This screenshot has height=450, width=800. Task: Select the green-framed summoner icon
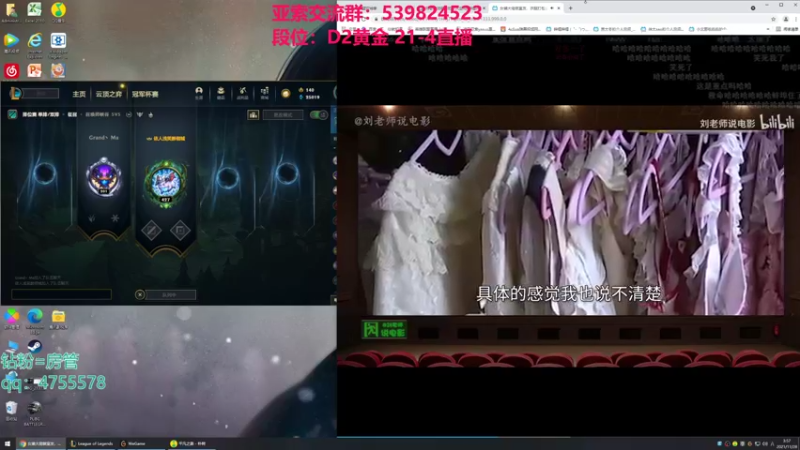(x=165, y=183)
